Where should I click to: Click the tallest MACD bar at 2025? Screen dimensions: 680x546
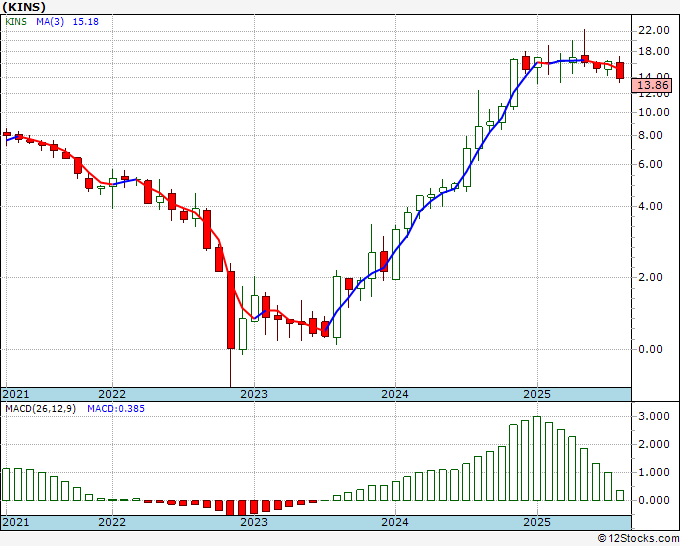pyautogui.click(x=537, y=458)
